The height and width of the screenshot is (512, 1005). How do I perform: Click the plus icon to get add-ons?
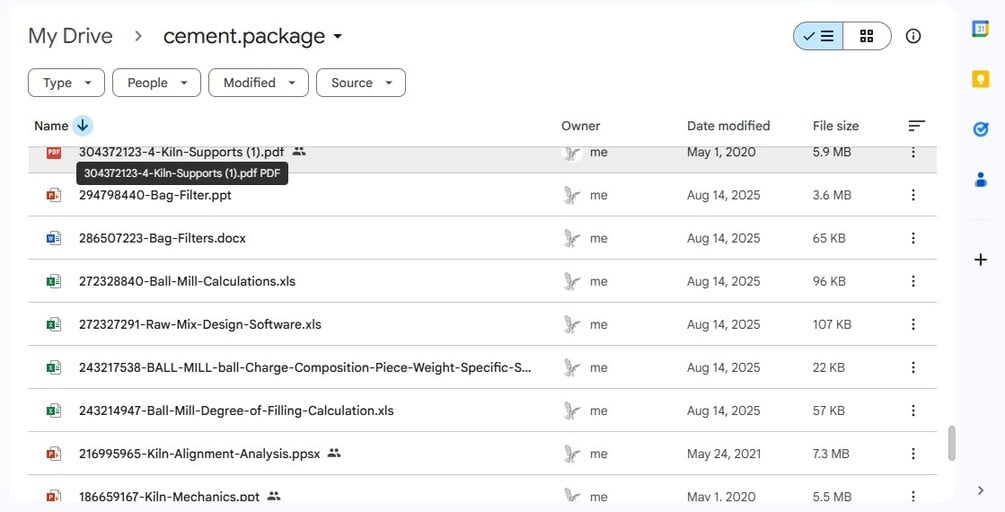click(x=980, y=260)
